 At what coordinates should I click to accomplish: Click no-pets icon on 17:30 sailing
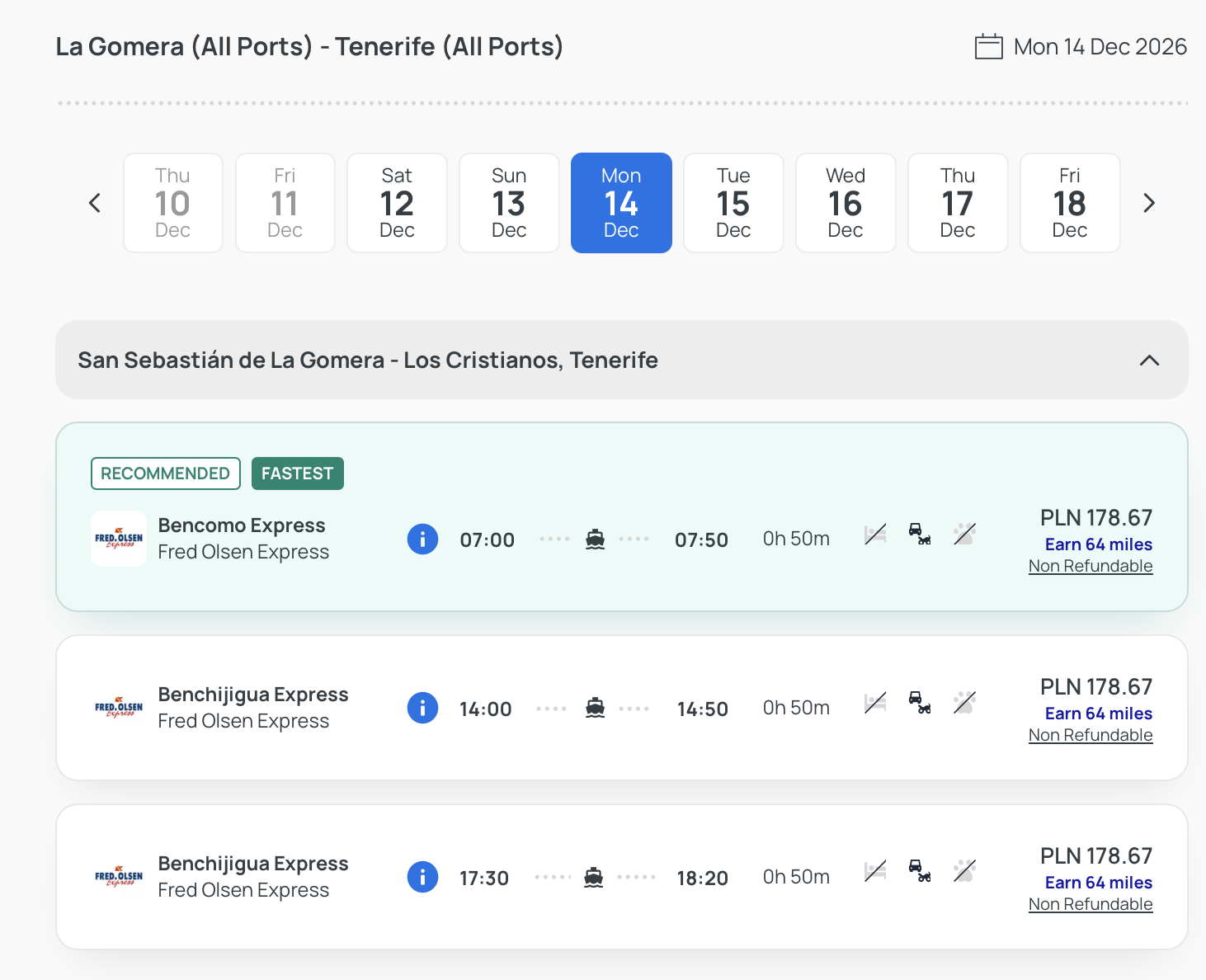[964, 871]
